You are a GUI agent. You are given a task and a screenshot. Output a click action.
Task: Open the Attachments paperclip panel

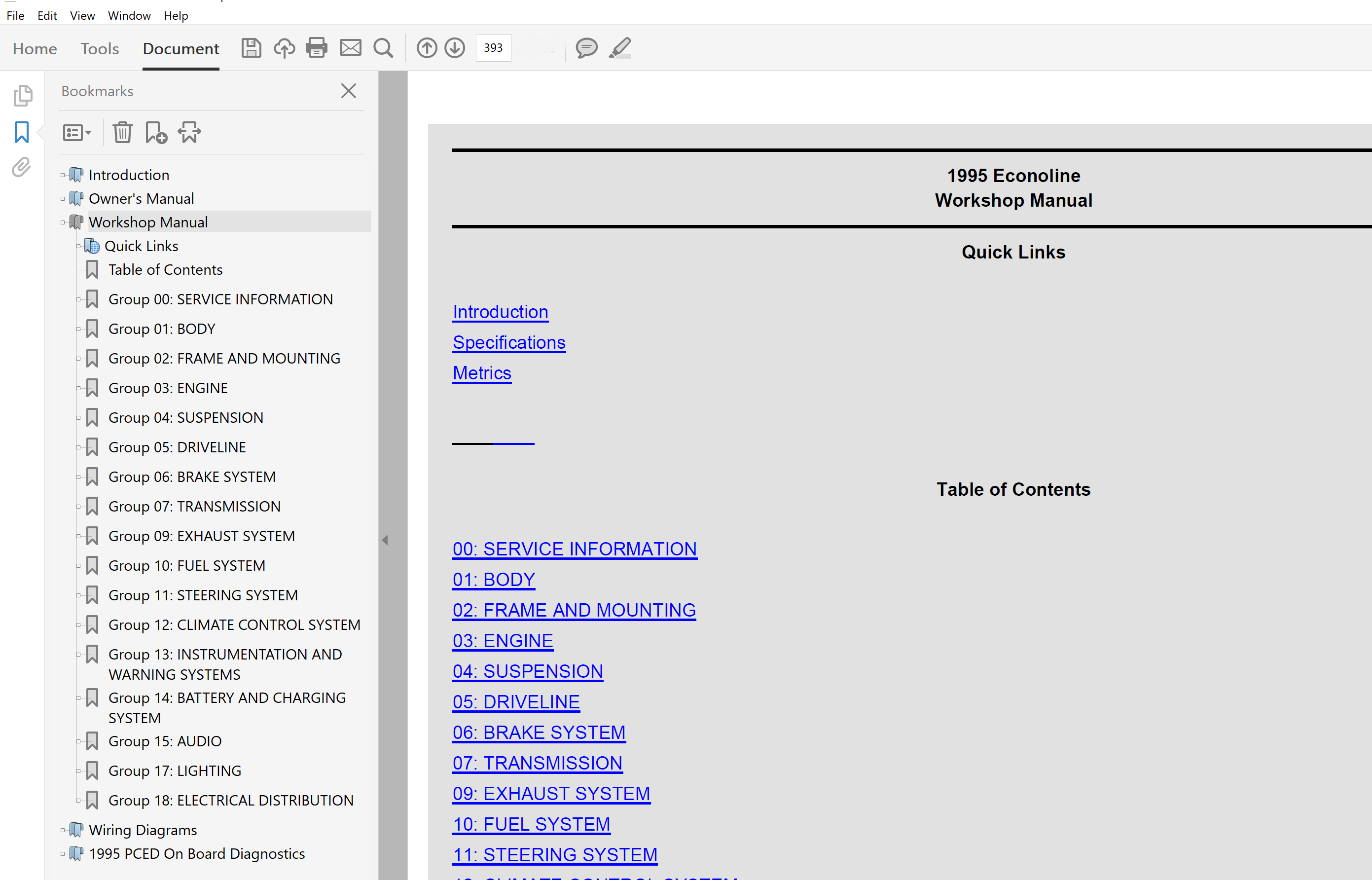[22, 167]
